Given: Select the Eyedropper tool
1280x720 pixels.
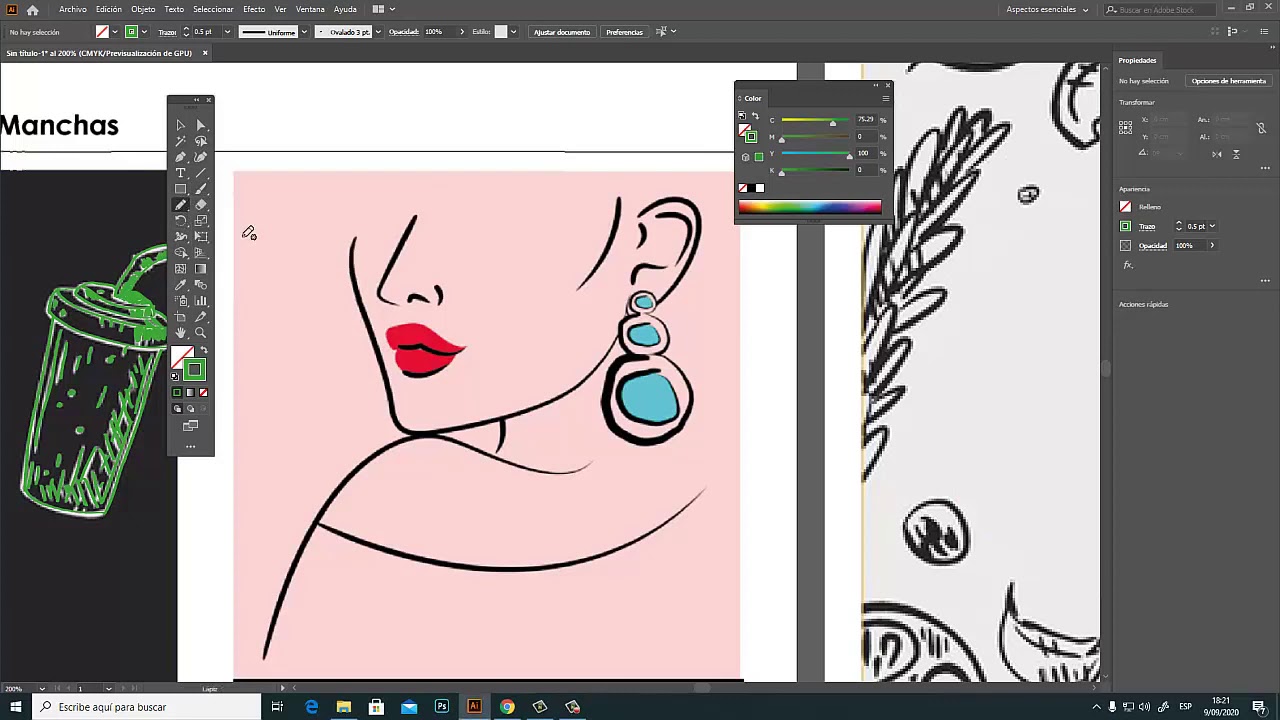Looking at the screenshot, I should coord(181,285).
